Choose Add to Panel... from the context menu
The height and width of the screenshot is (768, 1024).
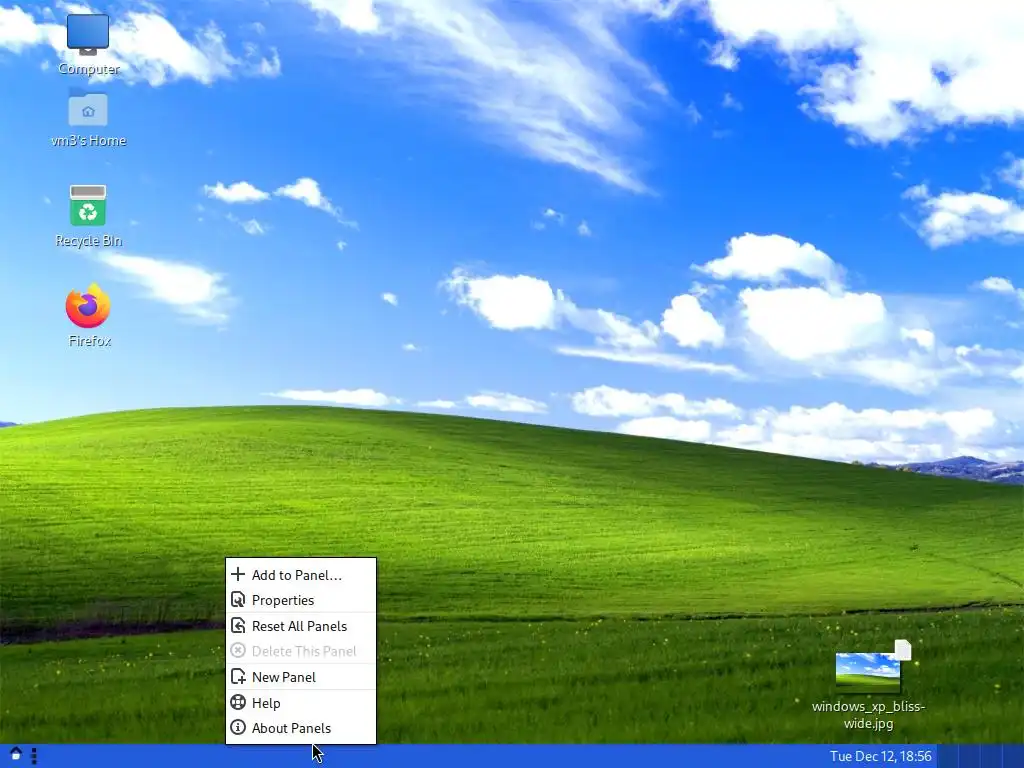tap(301, 575)
